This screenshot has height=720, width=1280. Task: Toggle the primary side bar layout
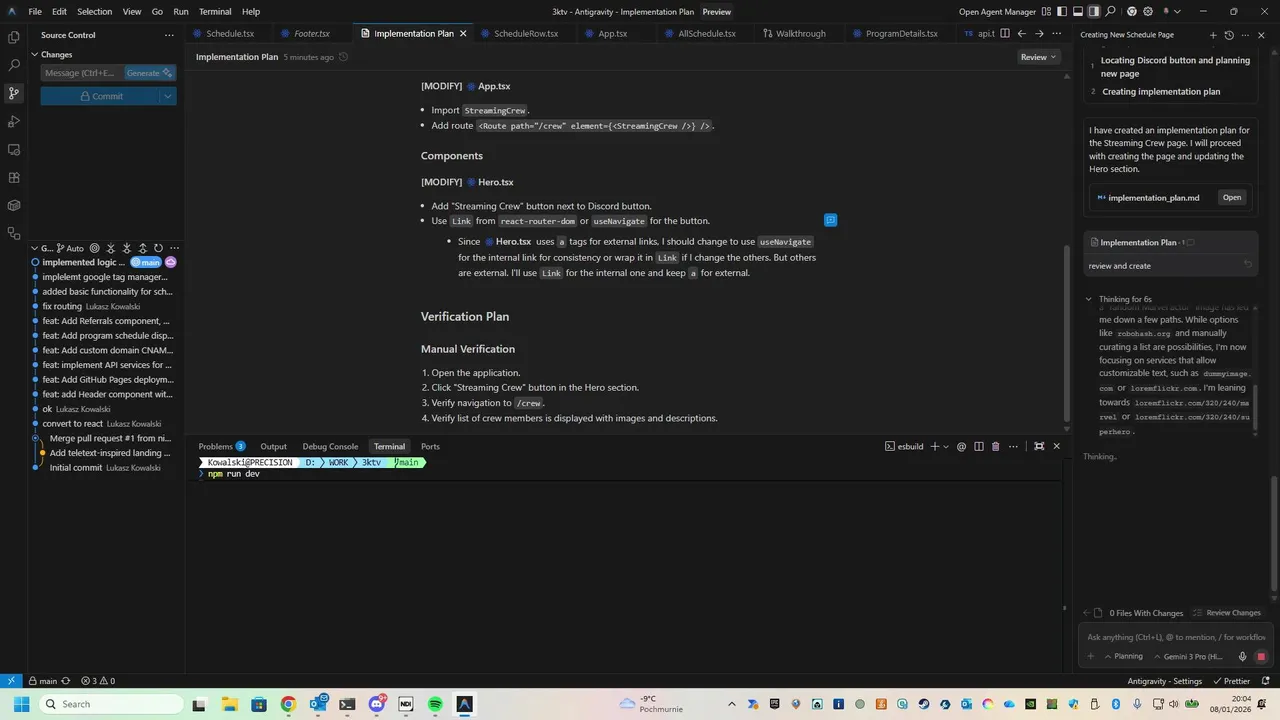(1061, 12)
